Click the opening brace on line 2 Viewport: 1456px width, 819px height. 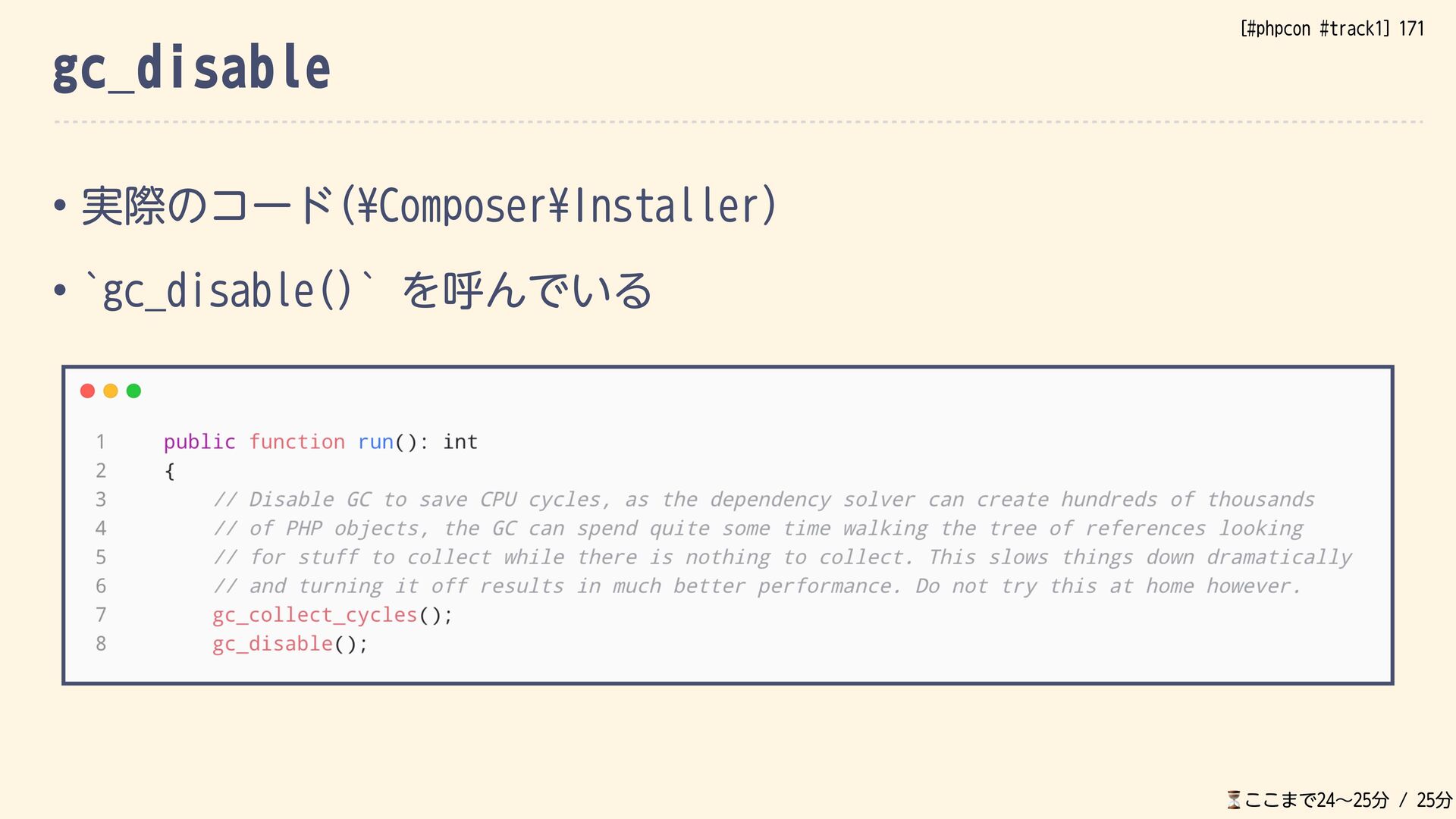(170, 472)
